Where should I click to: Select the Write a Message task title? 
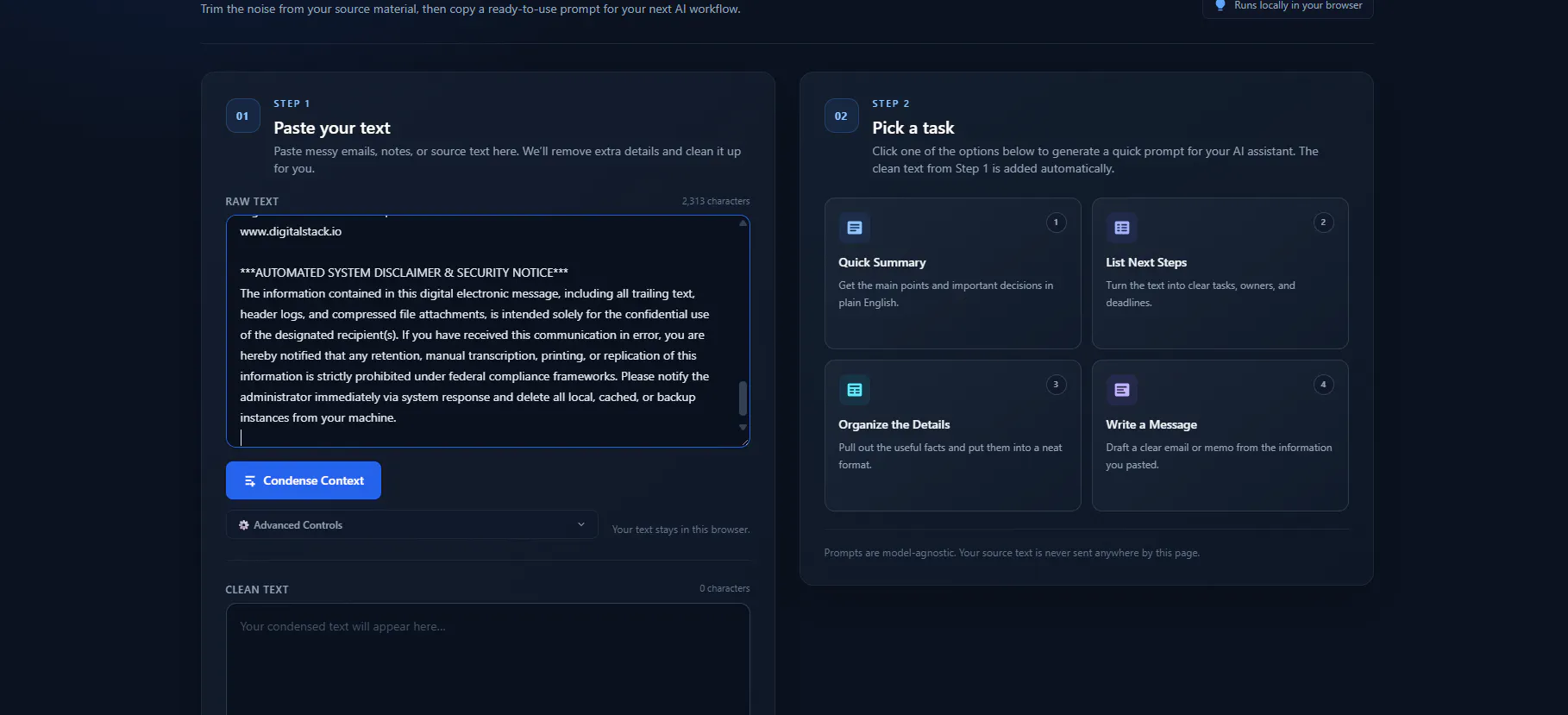pyautogui.click(x=1151, y=424)
